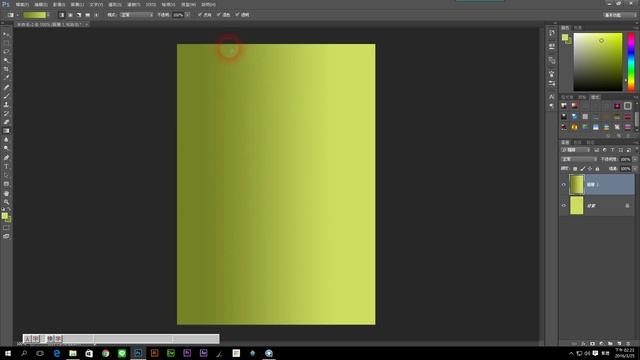The image size is (640, 360).
Task: Select the Quick Selection tool
Action: pyautogui.click(x=6, y=60)
